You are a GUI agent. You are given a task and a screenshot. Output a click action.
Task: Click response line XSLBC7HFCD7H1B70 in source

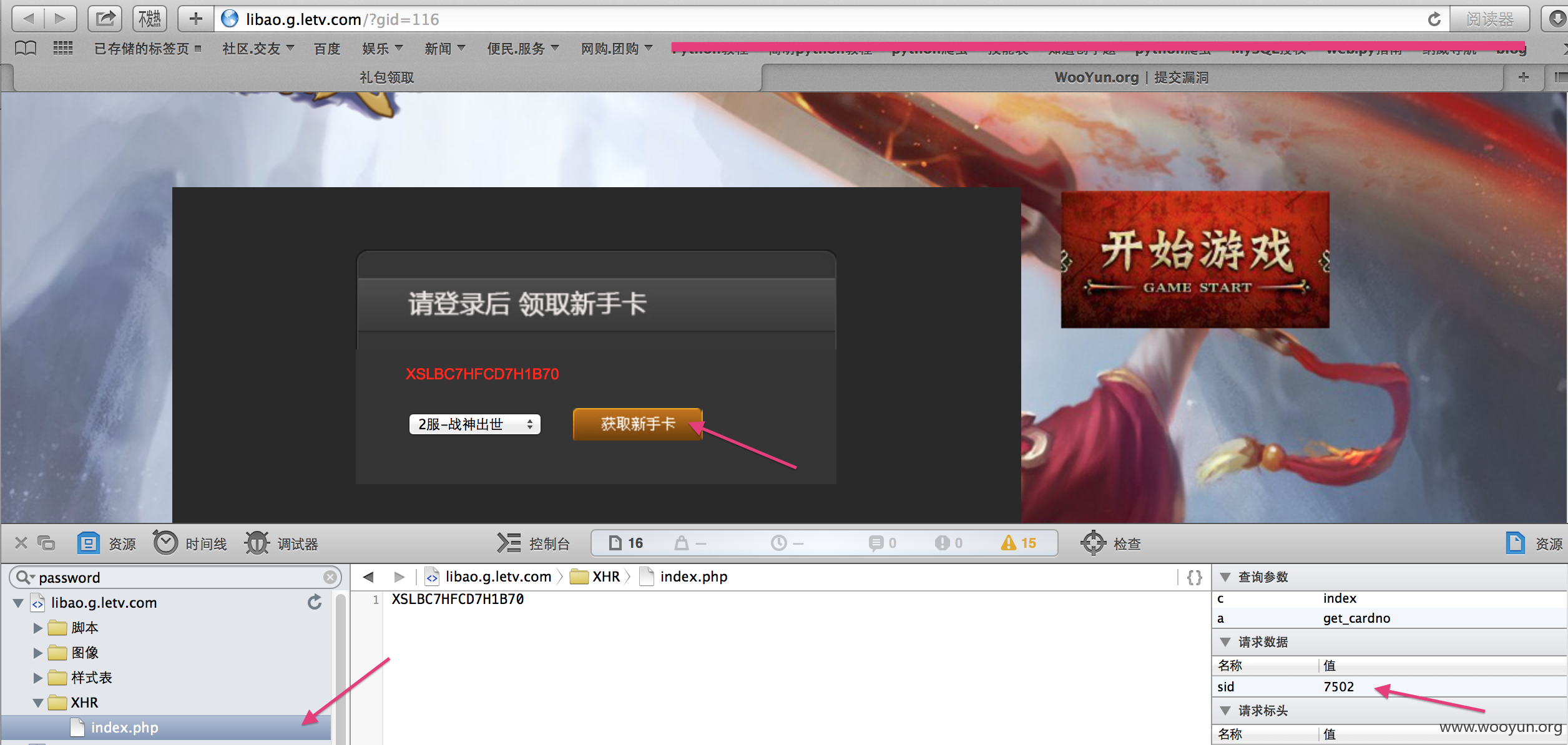point(458,599)
